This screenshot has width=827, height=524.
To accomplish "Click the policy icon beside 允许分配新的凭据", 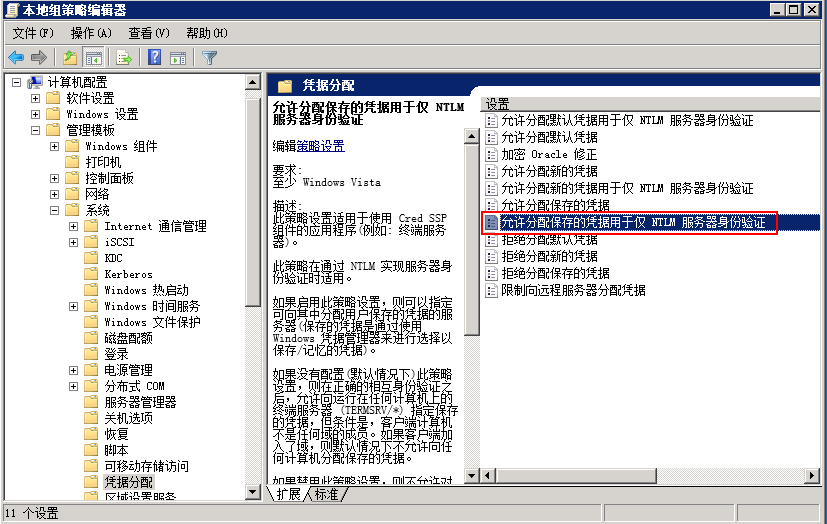I will point(492,171).
